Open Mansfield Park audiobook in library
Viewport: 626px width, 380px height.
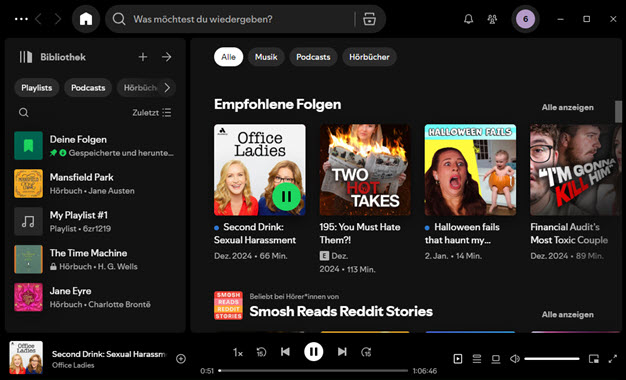pyautogui.click(x=95, y=184)
